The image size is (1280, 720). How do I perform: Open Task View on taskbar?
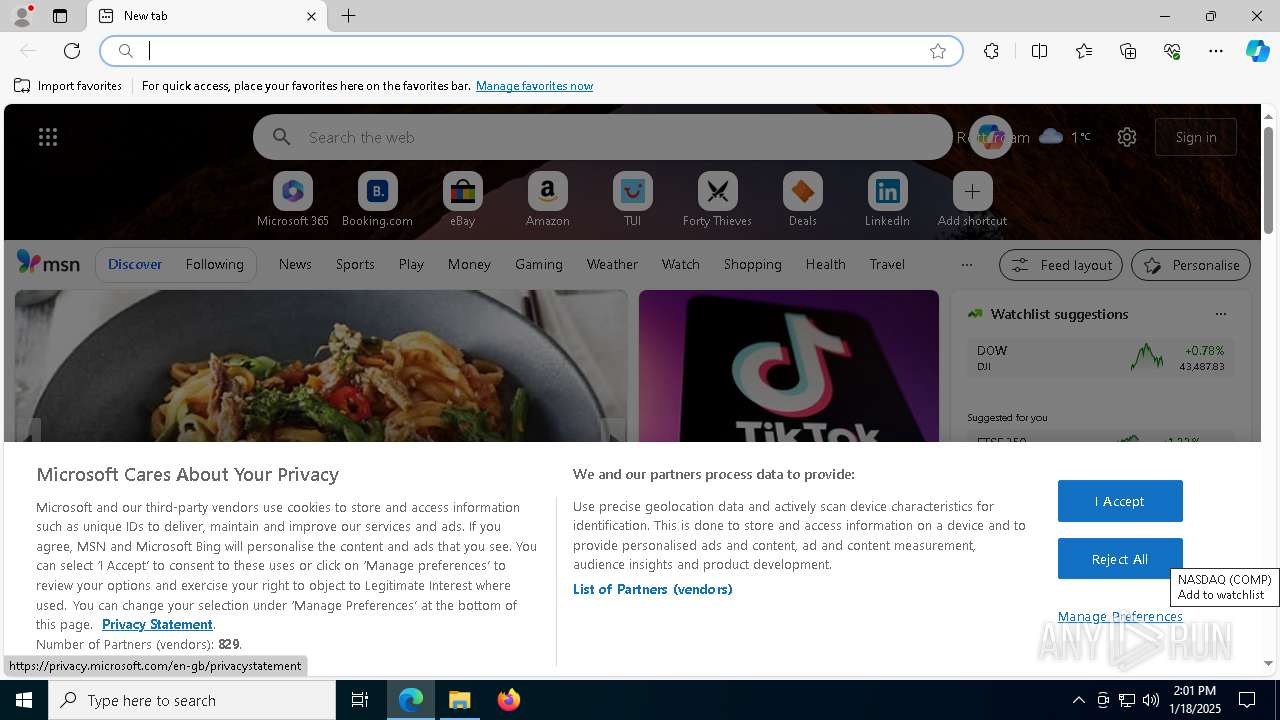pyautogui.click(x=360, y=700)
